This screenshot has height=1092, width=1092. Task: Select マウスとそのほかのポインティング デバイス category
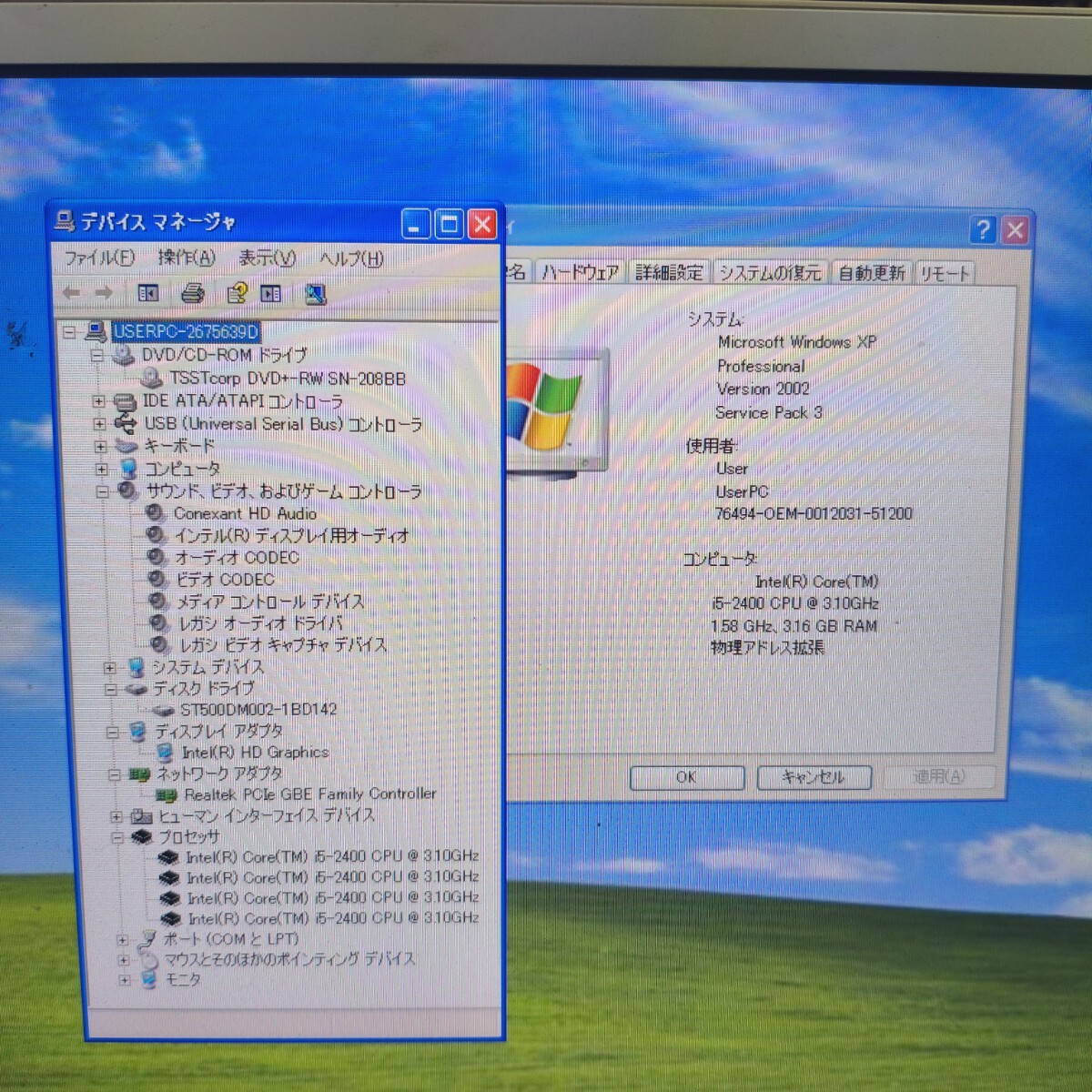pyautogui.click(x=289, y=959)
